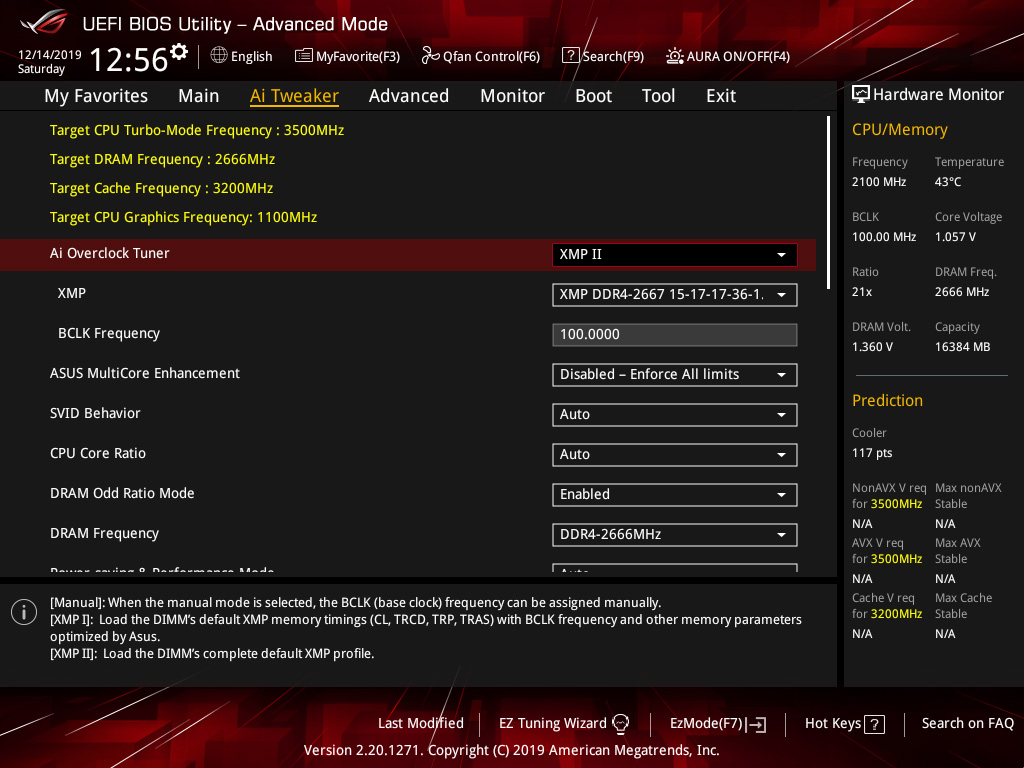The image size is (1024, 768).
Task: Click the Hot Keys question-mark box icon
Action: pyautogui.click(x=874, y=724)
